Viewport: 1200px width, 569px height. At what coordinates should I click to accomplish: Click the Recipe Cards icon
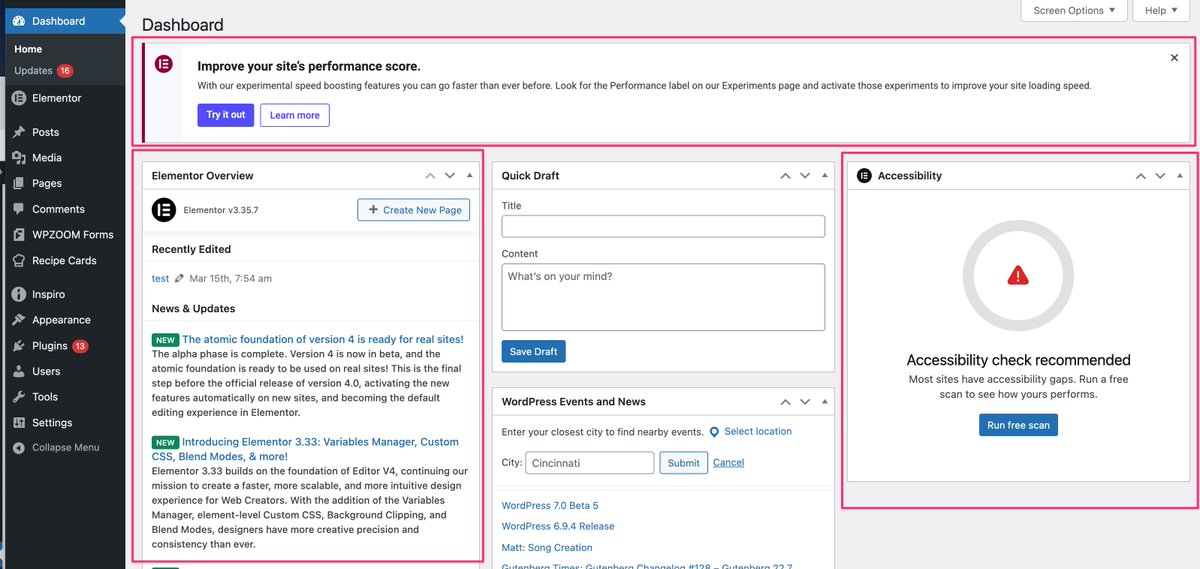pos(19,261)
